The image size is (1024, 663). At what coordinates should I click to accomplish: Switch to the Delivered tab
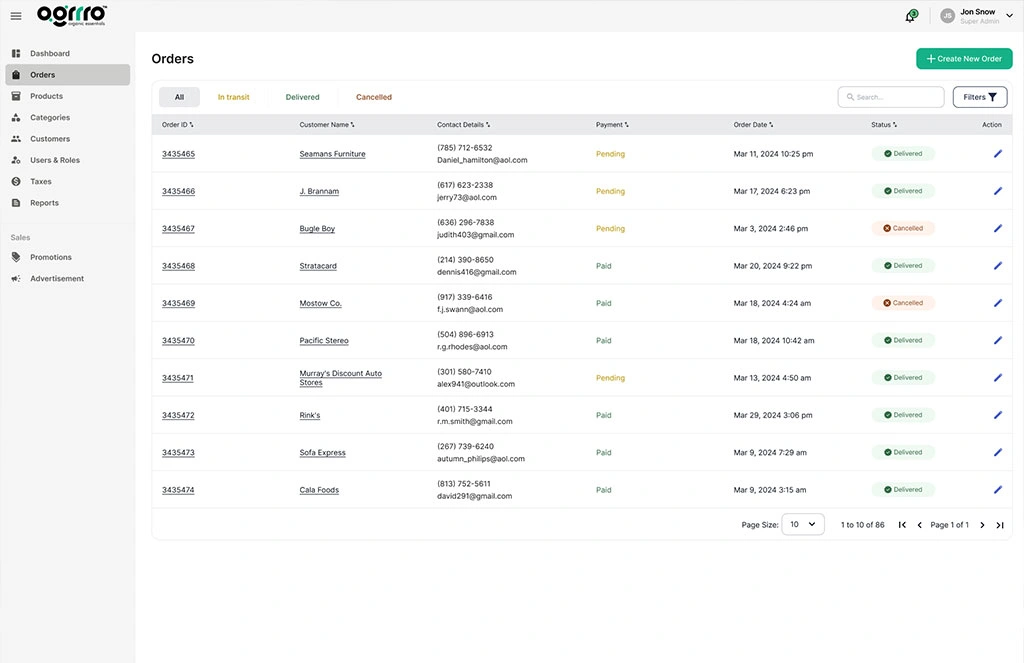(x=302, y=97)
